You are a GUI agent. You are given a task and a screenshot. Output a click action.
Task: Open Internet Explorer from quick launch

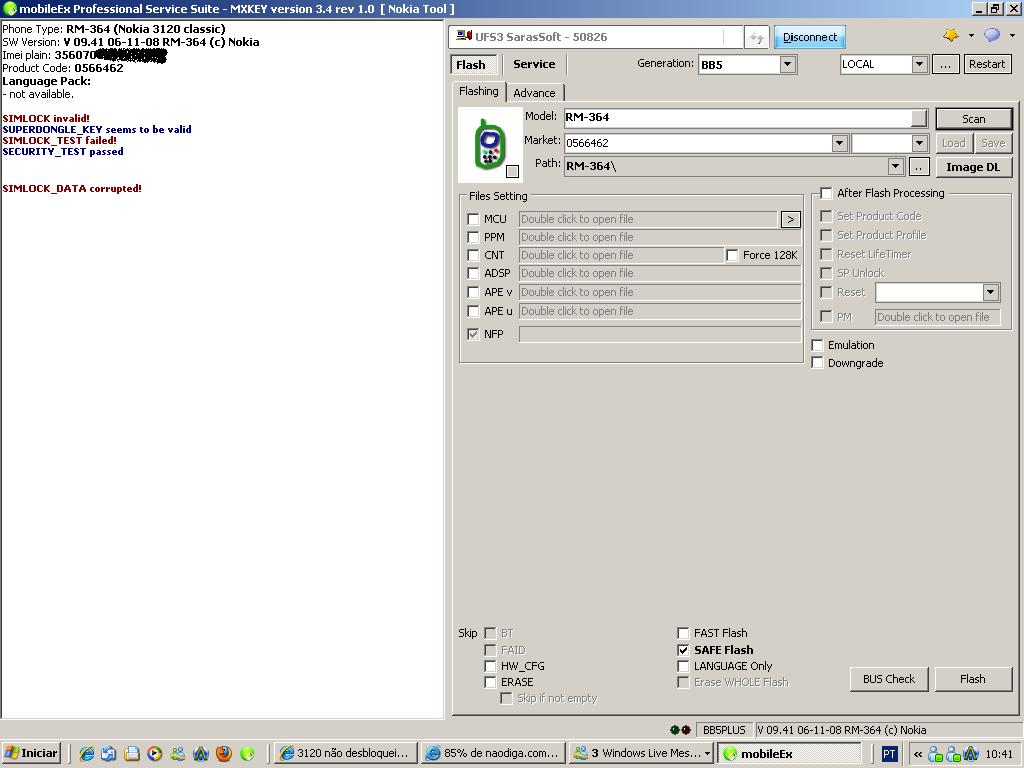[x=86, y=753]
